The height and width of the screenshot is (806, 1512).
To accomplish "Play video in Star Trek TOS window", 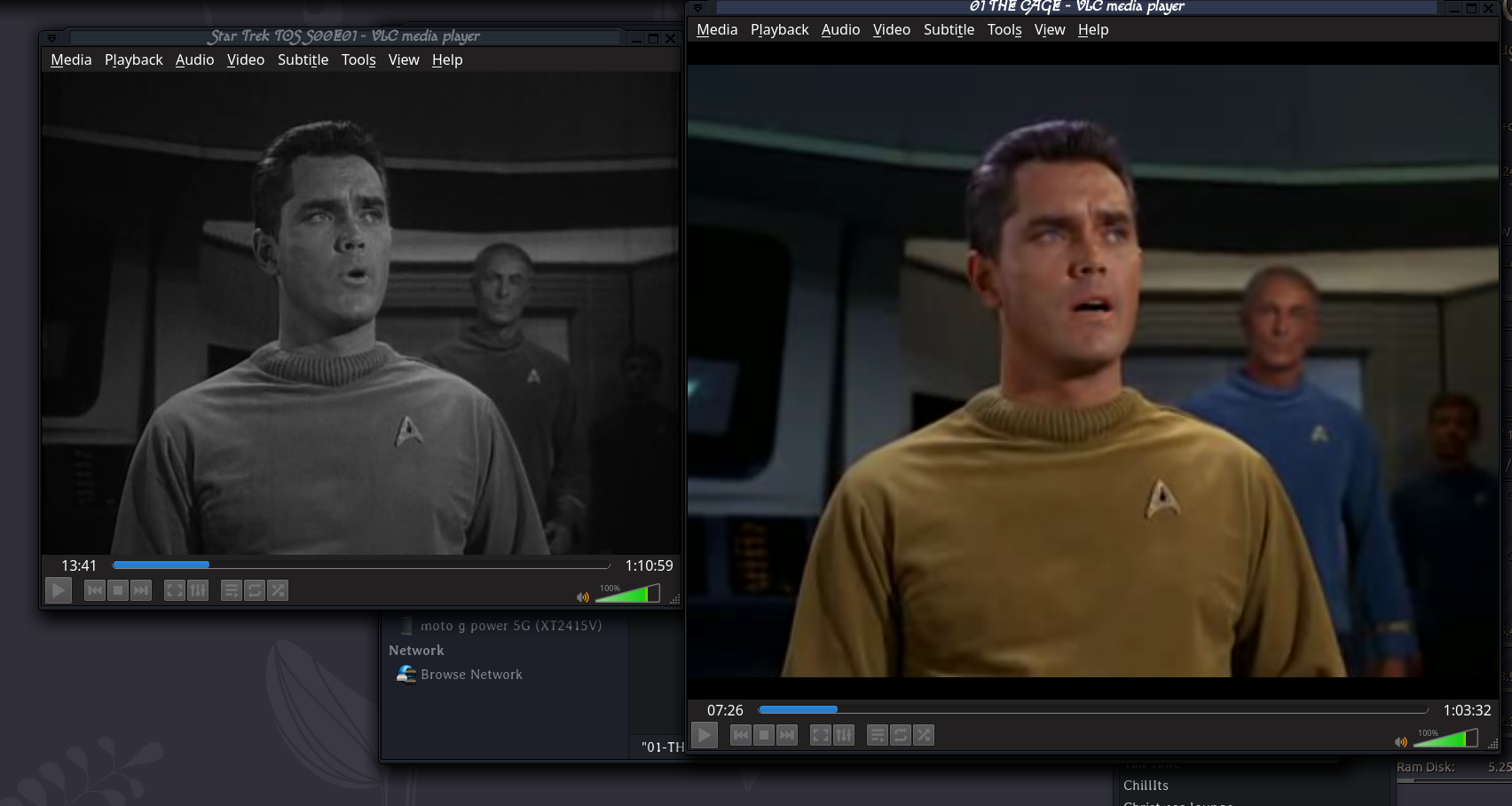I will (58, 590).
